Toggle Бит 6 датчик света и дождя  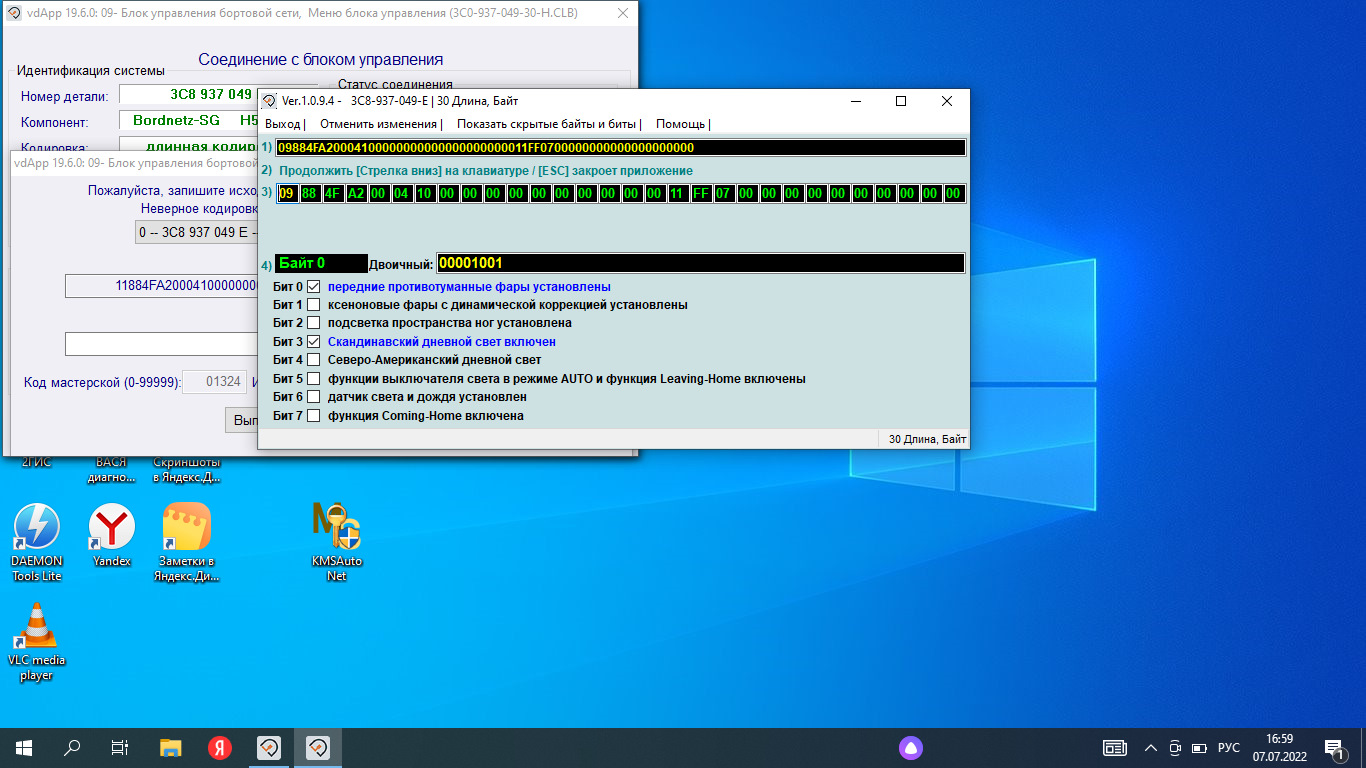coord(314,397)
